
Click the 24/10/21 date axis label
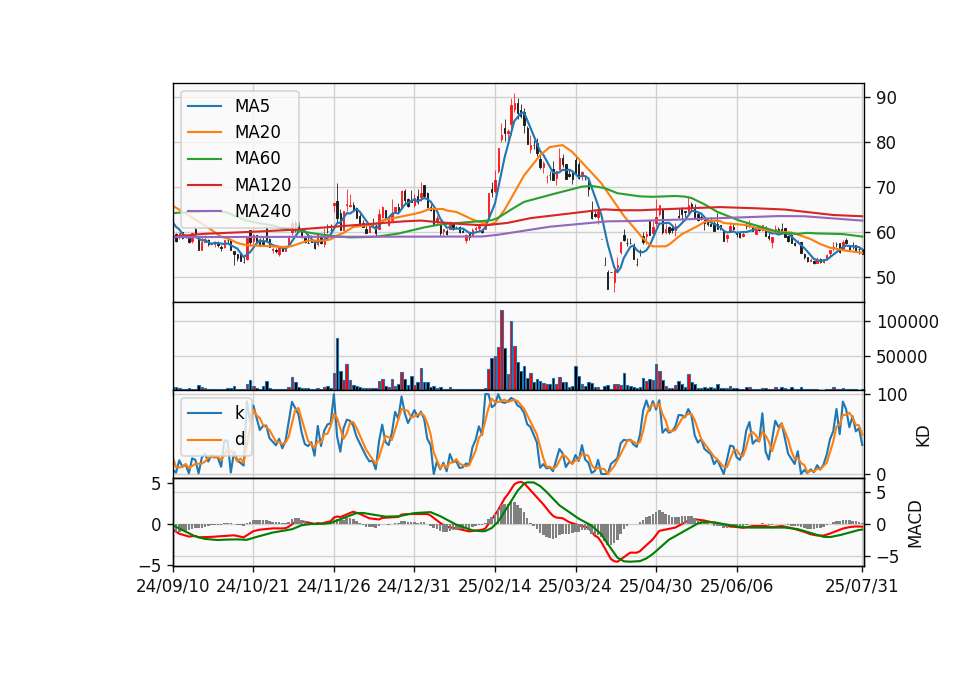pyautogui.click(x=253, y=586)
